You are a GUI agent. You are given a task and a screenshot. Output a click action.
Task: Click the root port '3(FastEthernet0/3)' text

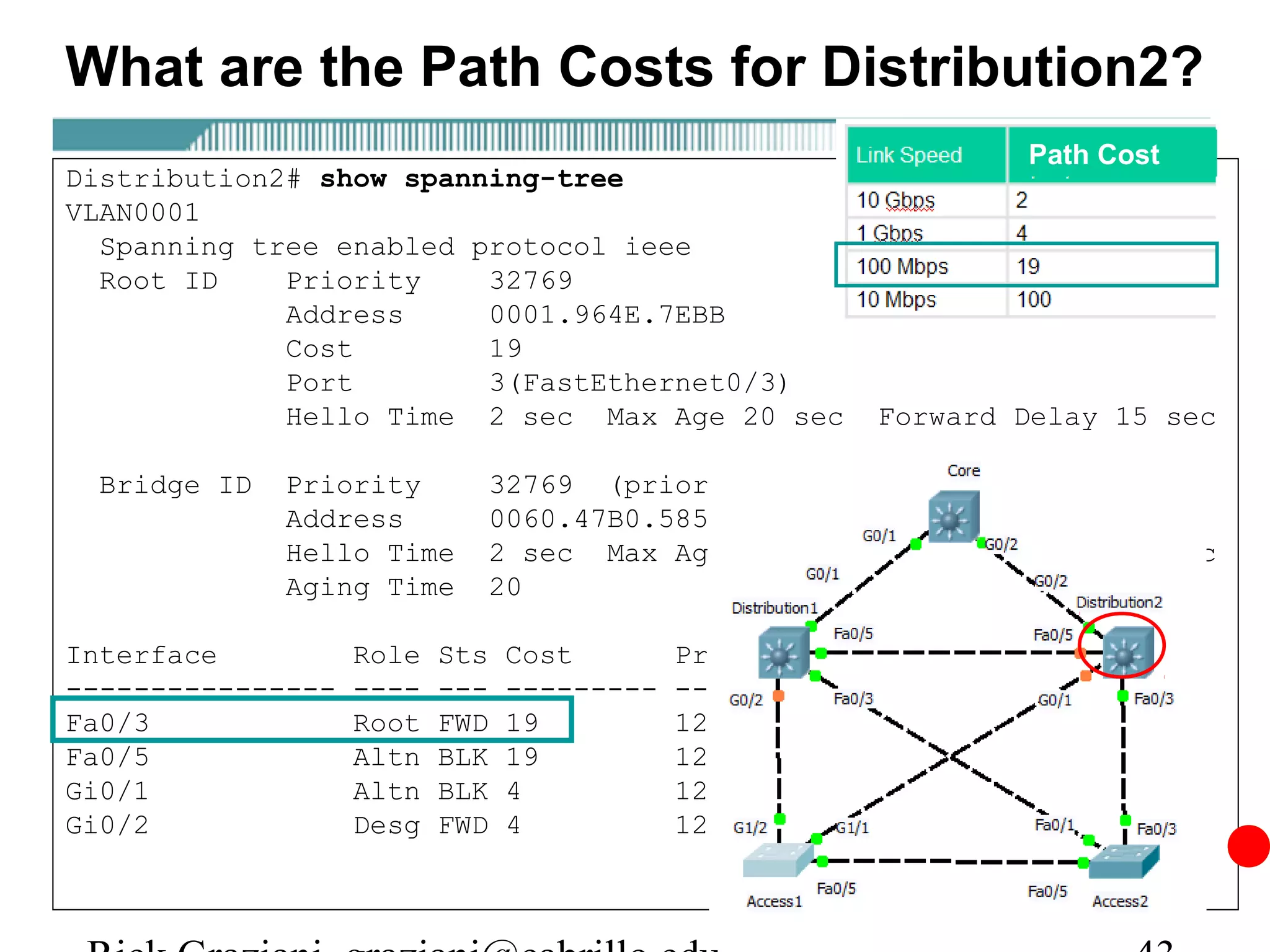639,384
